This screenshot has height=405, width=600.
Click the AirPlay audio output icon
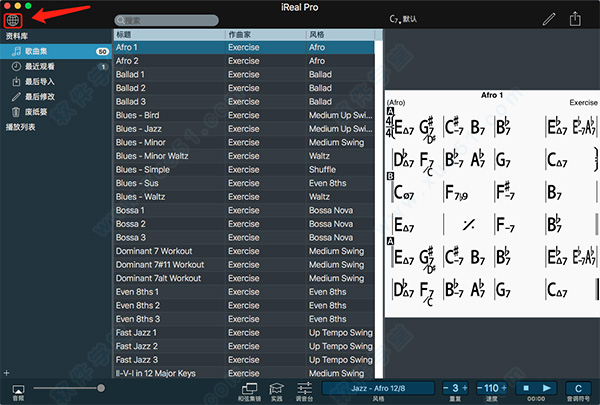pyautogui.click(x=18, y=390)
